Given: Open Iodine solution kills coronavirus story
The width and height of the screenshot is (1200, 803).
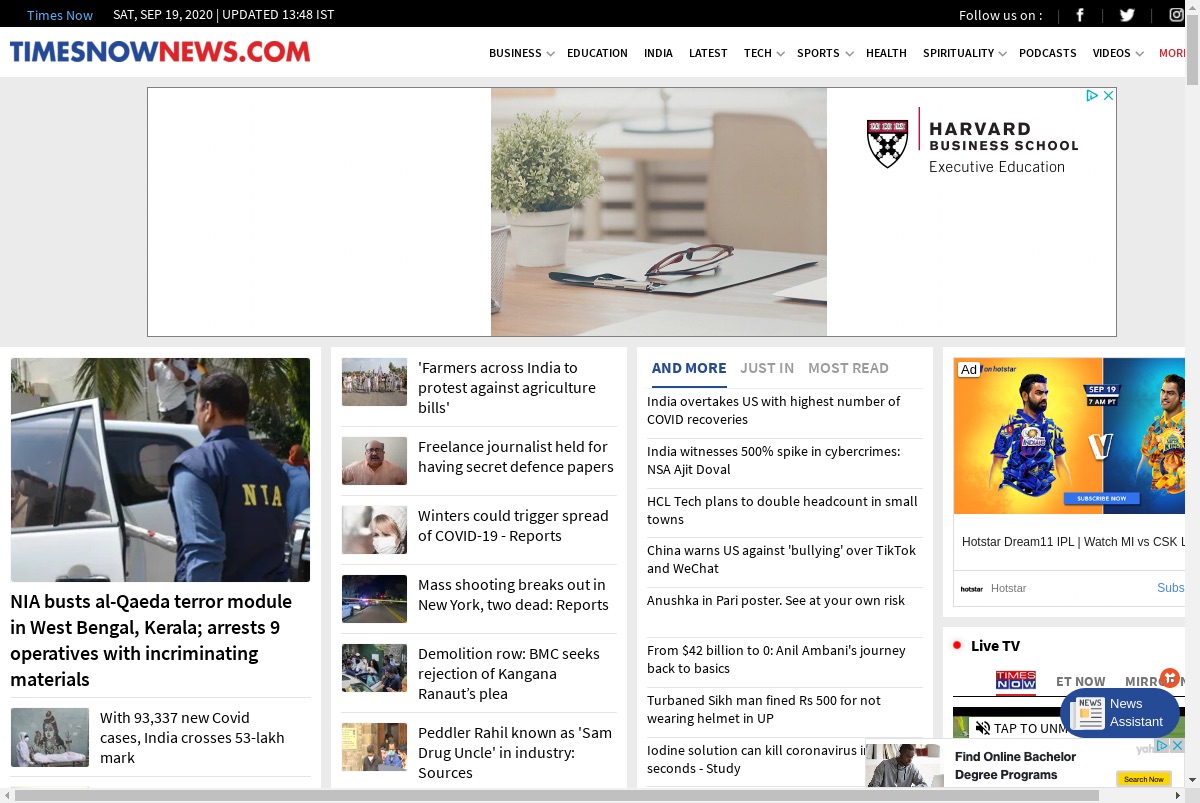Looking at the screenshot, I should tap(755, 759).
